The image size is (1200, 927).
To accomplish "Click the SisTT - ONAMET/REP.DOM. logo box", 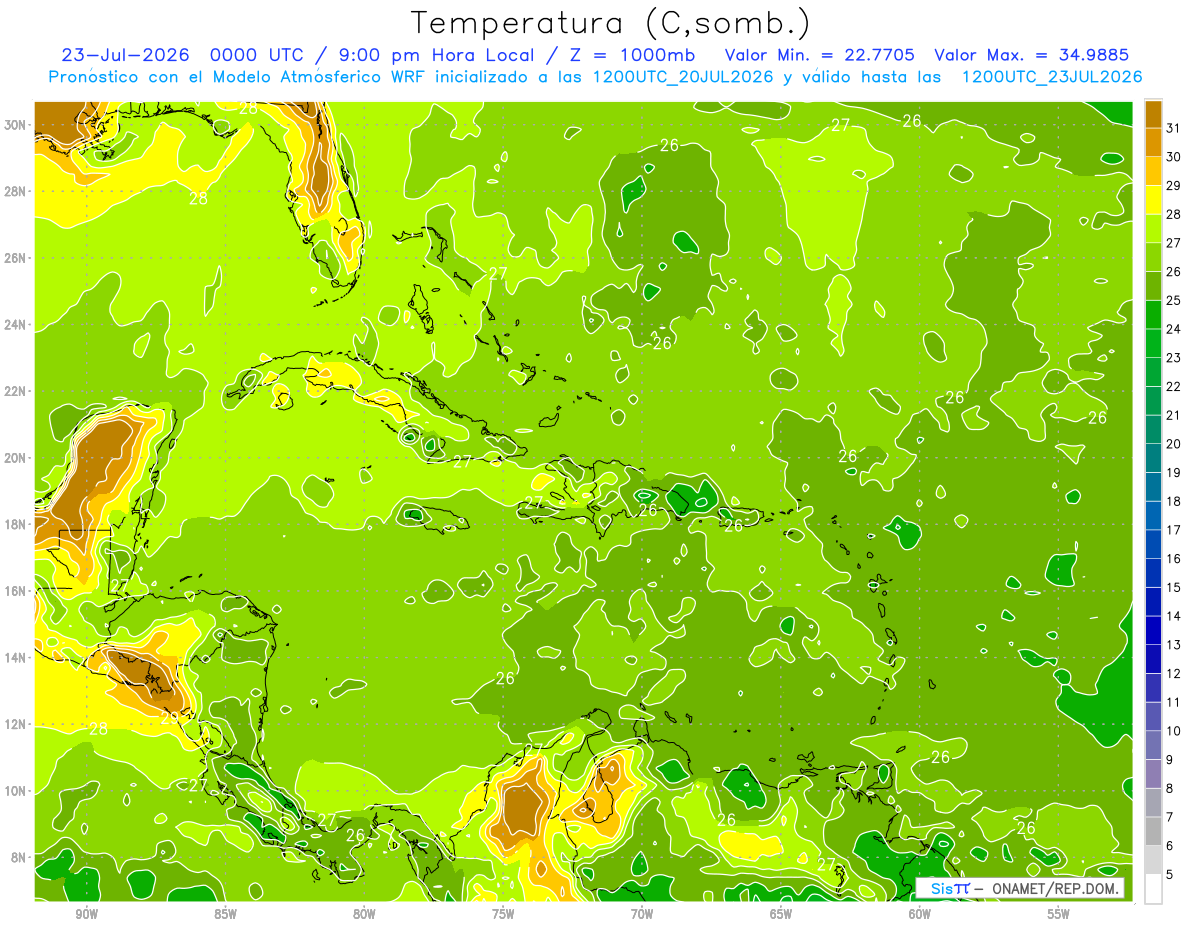I will click(x=1020, y=888).
